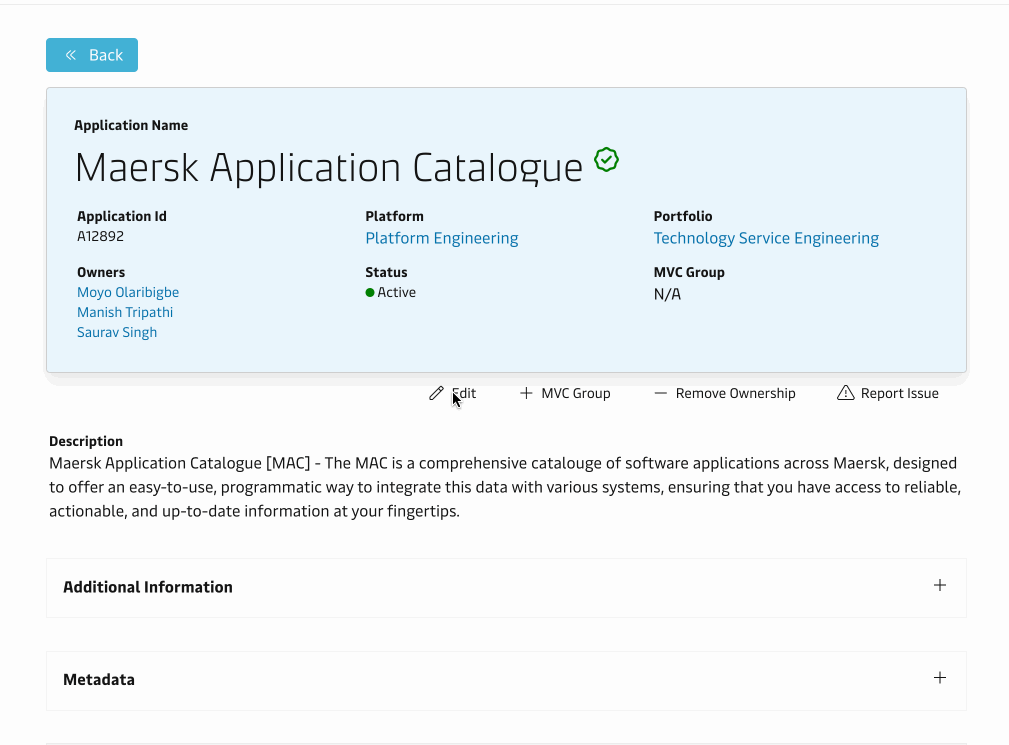Expand Additional Information with its plus icon

(940, 585)
